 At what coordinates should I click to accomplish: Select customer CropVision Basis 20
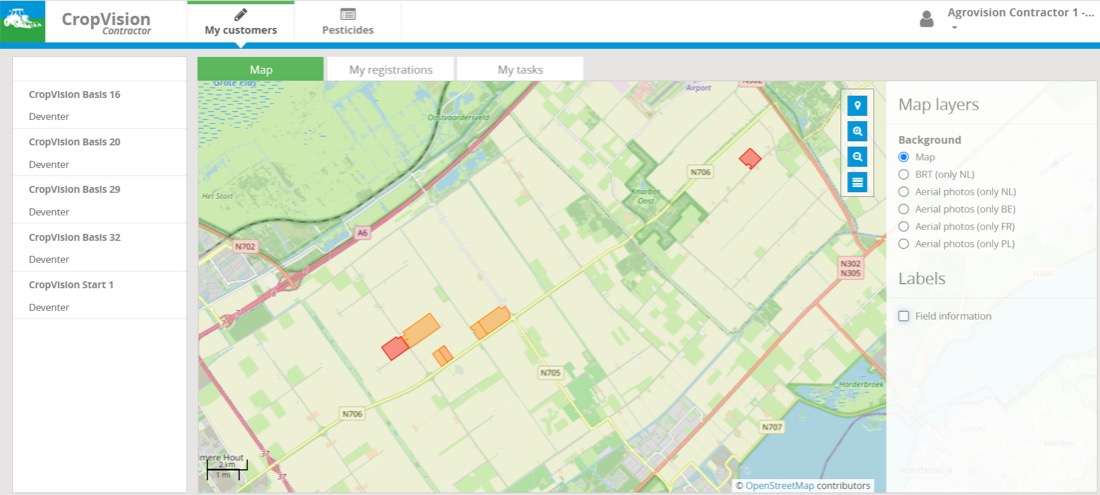click(100, 153)
